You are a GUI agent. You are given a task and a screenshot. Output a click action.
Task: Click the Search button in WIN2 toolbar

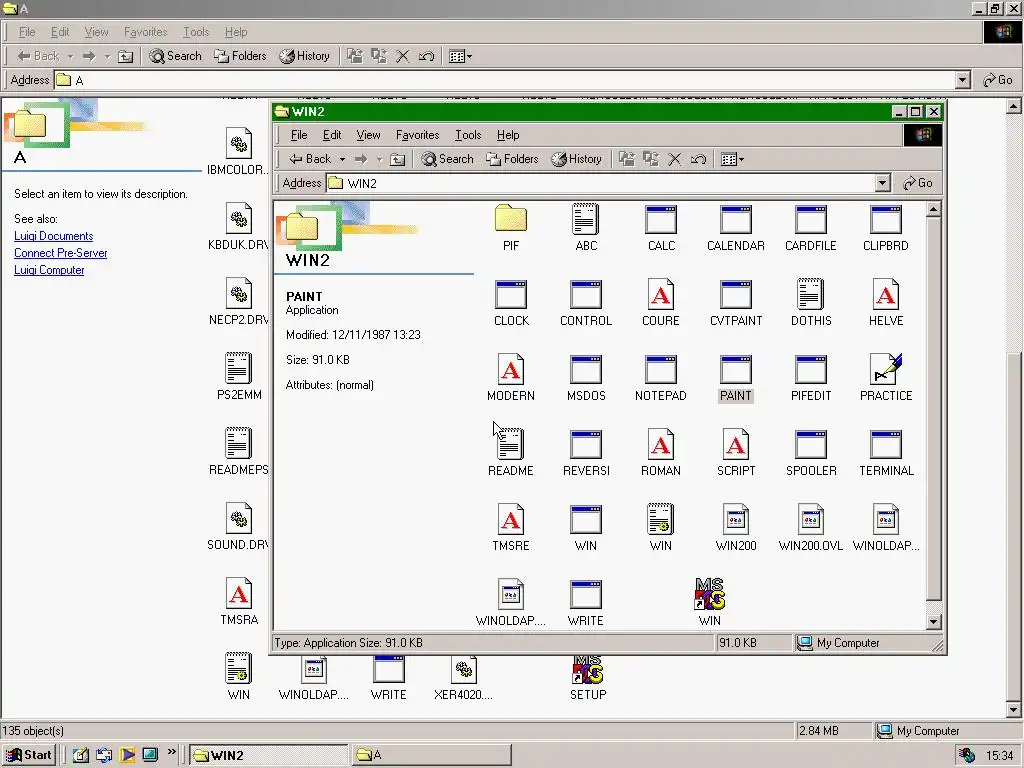[x=447, y=159]
